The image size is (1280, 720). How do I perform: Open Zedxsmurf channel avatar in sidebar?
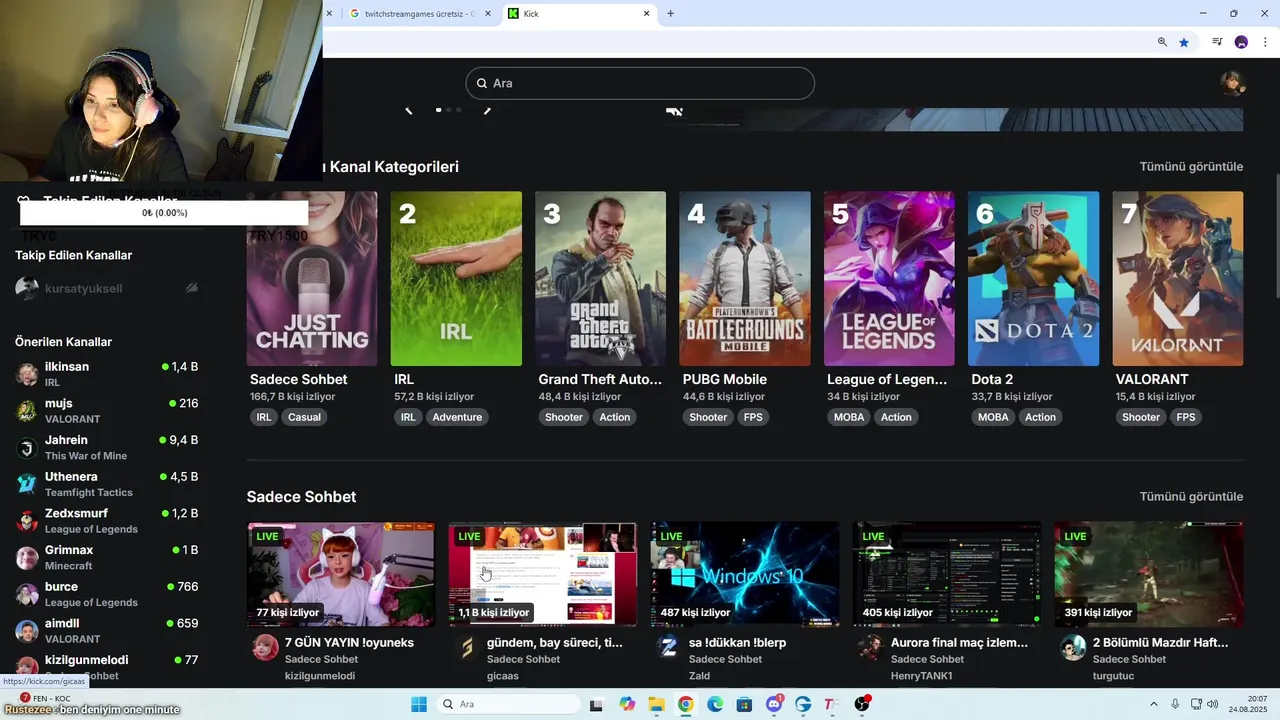[x=27, y=521]
